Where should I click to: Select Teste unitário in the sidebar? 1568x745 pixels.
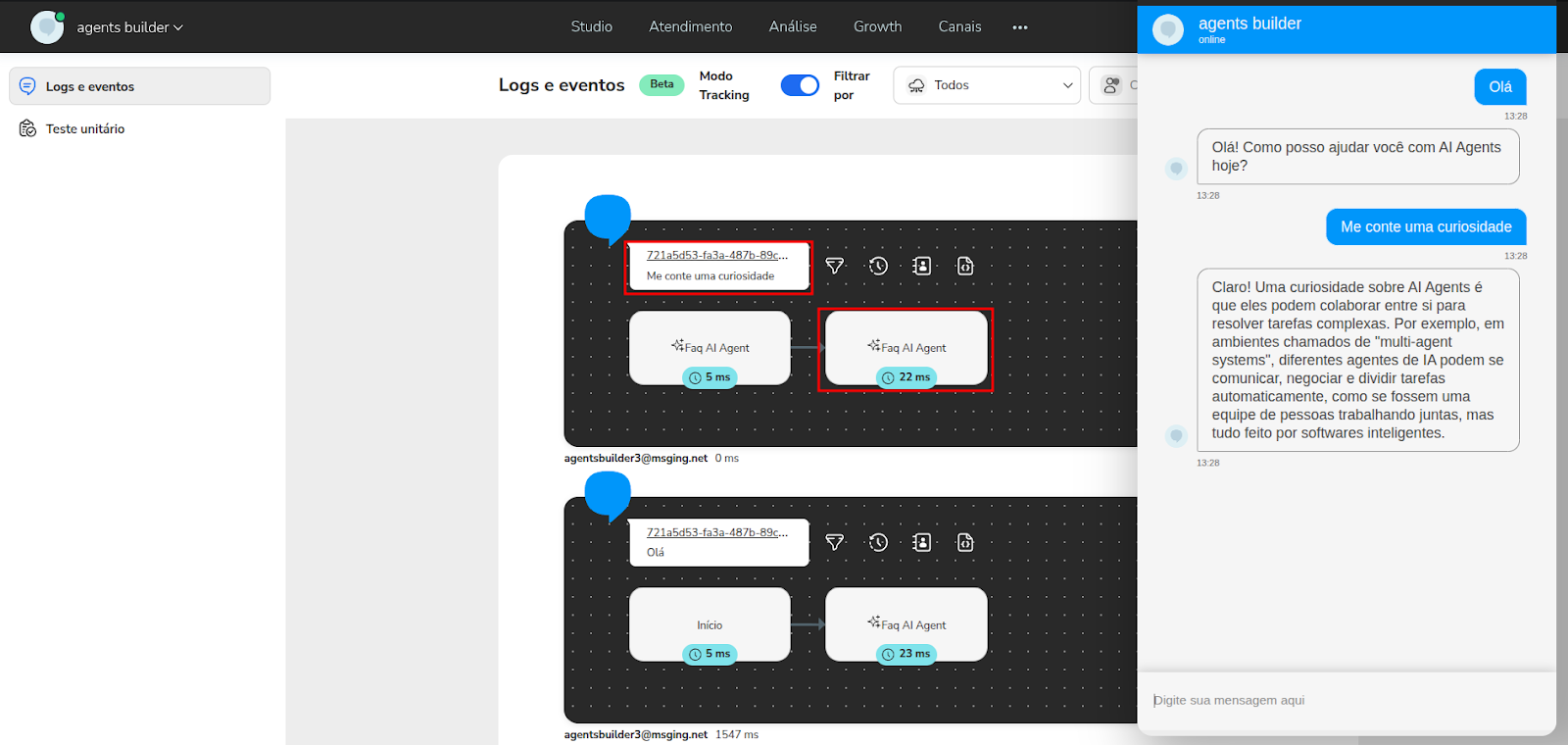tap(85, 128)
